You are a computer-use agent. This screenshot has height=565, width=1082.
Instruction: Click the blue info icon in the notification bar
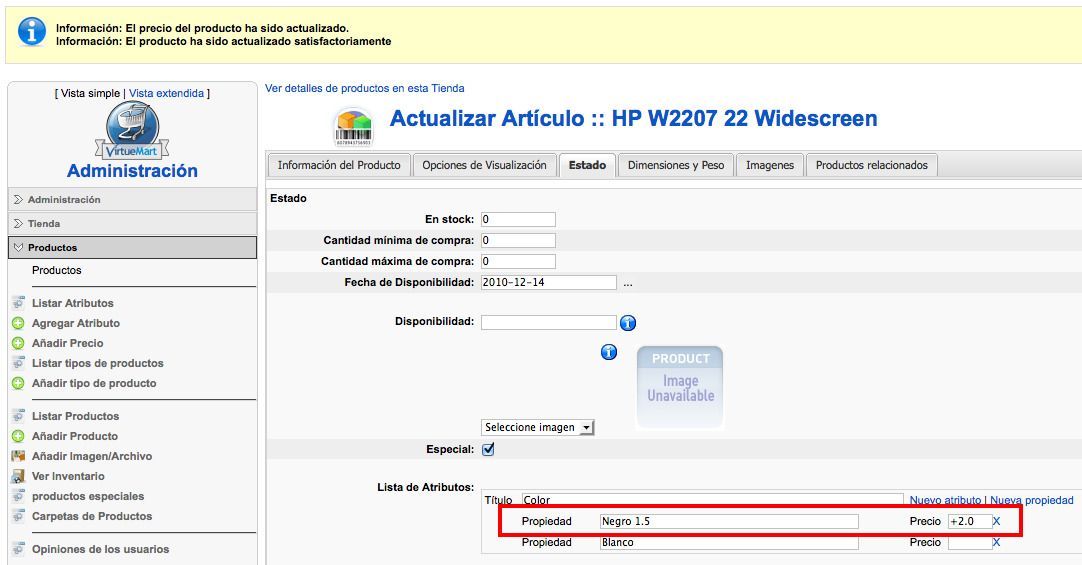[32, 32]
